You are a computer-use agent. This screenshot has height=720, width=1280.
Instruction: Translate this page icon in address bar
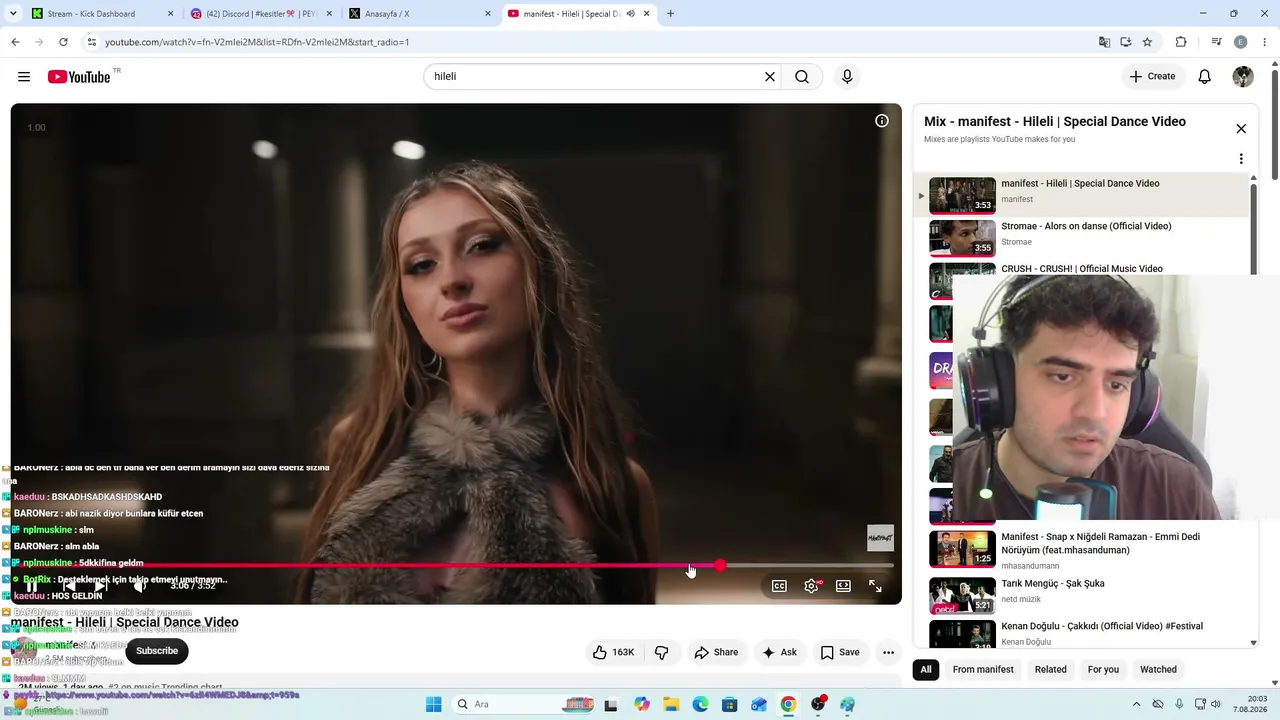[1104, 42]
